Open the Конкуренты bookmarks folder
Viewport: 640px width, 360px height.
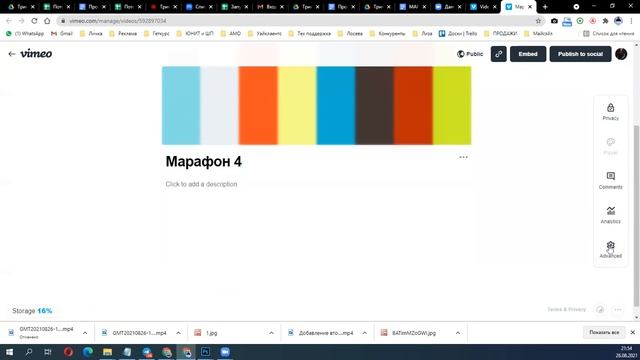tap(388, 33)
